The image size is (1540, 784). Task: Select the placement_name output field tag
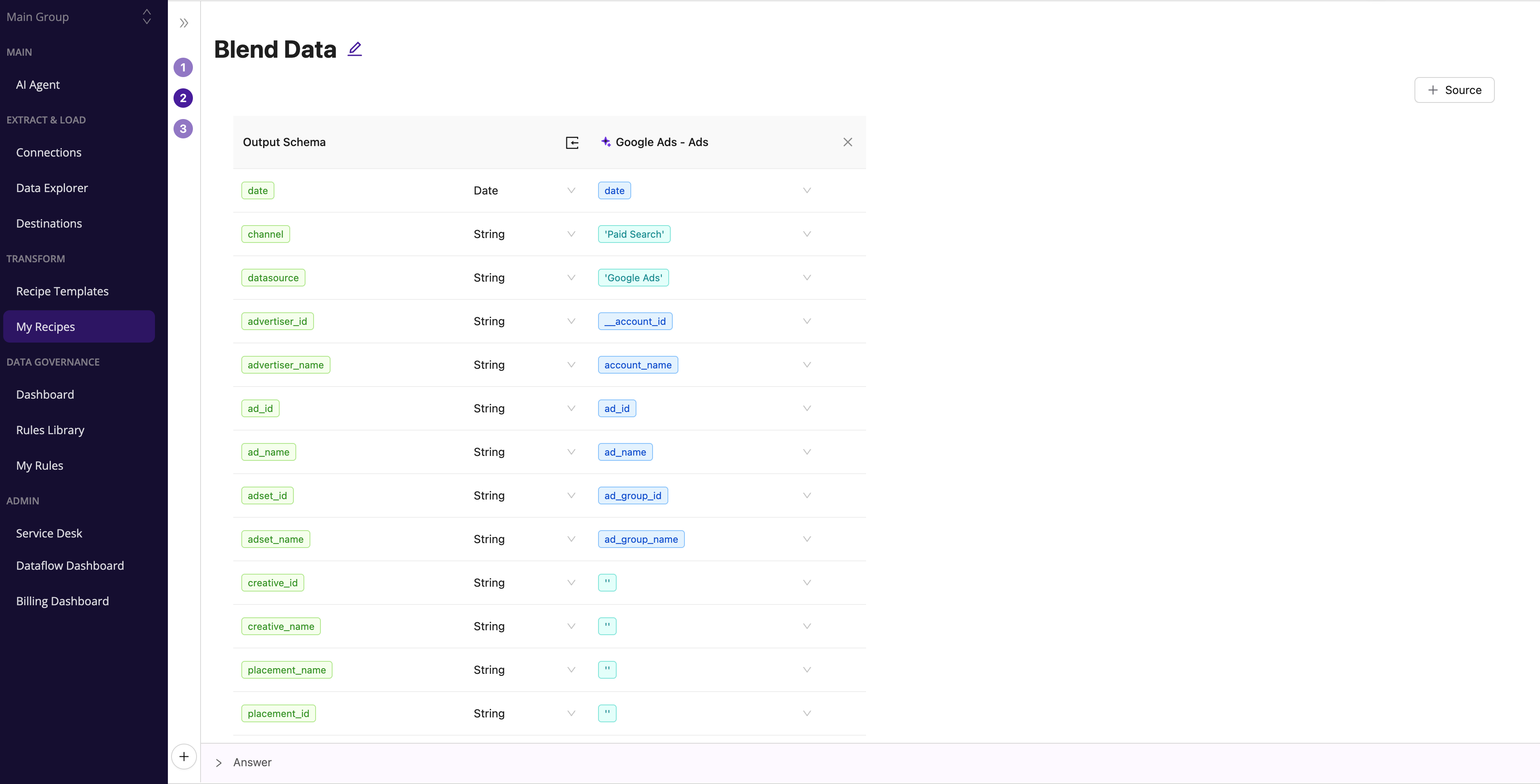(x=287, y=670)
